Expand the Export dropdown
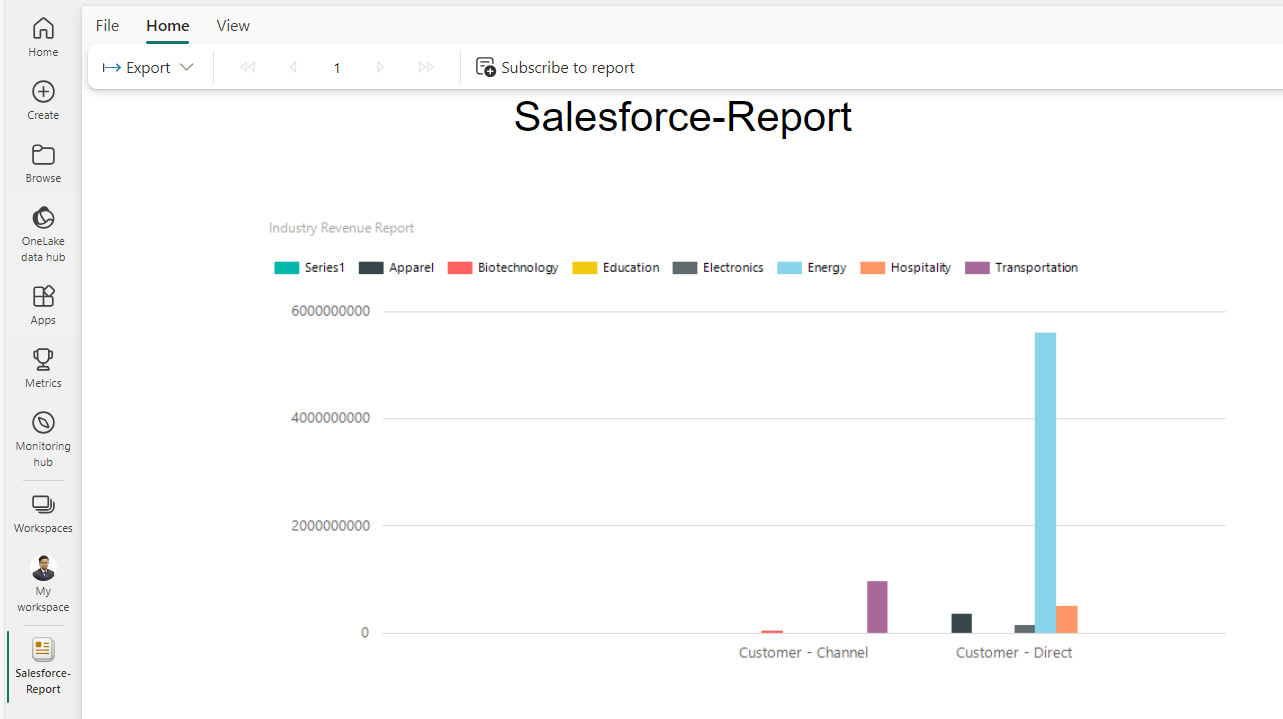Image resolution: width=1283 pixels, height=719 pixels. click(x=148, y=68)
